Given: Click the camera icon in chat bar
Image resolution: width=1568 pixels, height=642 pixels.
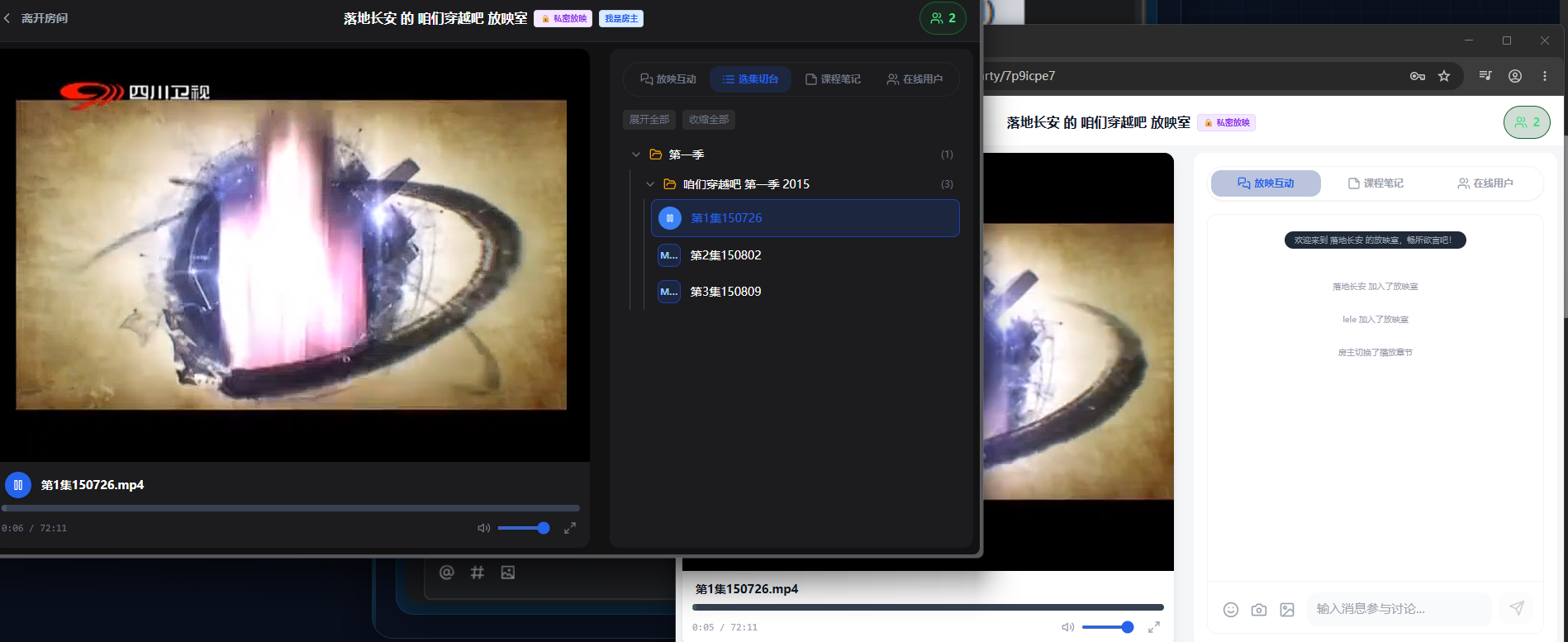Looking at the screenshot, I should click(x=1259, y=610).
